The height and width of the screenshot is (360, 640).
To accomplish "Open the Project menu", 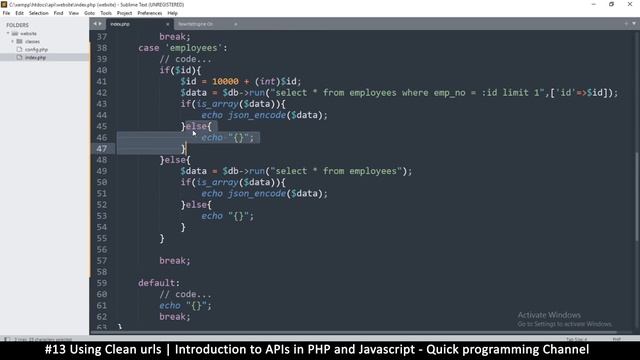I will 124,13.
